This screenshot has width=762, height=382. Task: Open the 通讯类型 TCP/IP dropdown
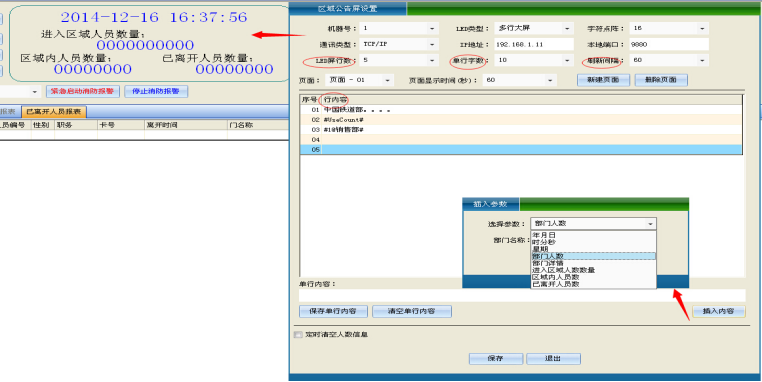point(432,44)
